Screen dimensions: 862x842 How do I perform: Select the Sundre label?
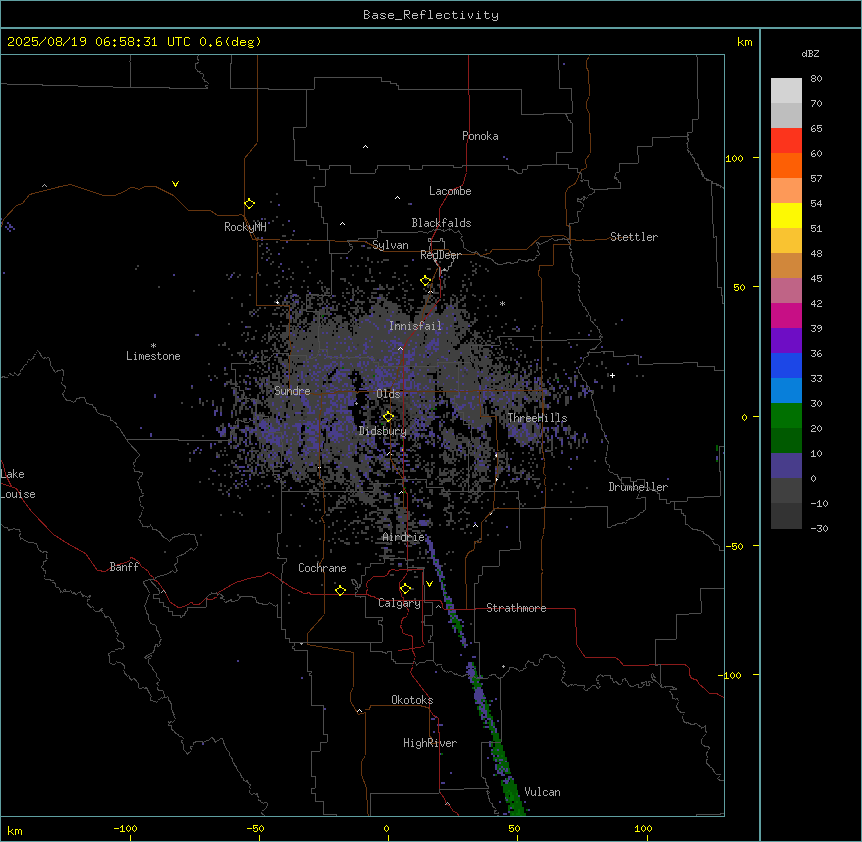[x=292, y=391]
